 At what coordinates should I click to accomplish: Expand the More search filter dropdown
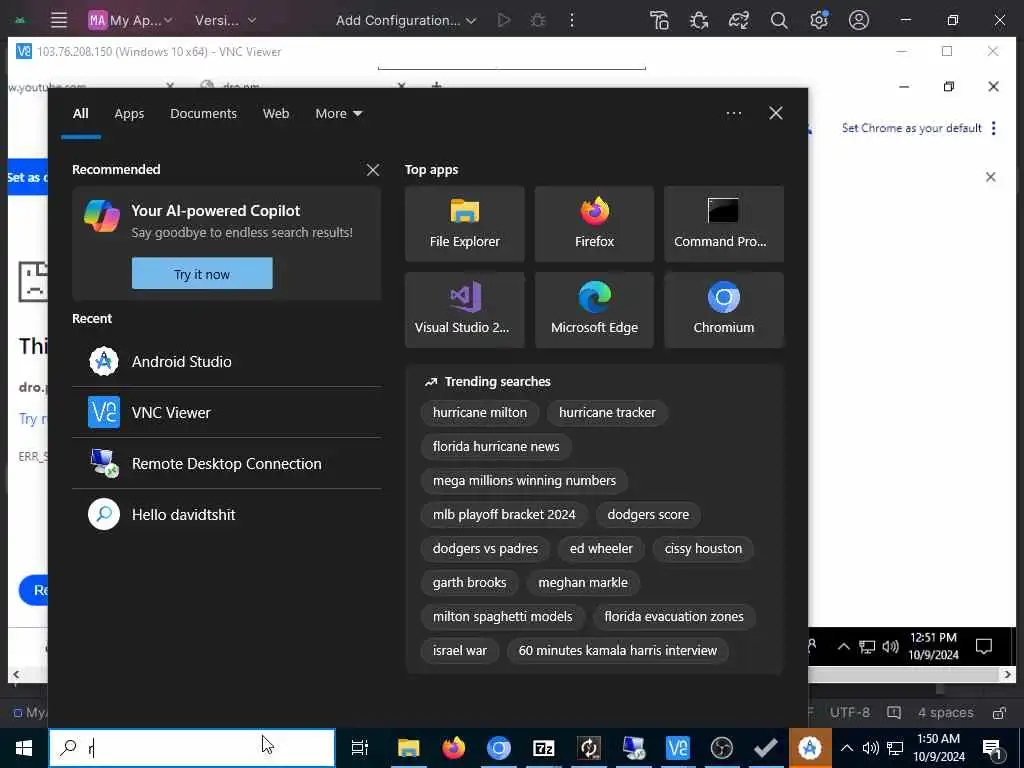(x=338, y=114)
